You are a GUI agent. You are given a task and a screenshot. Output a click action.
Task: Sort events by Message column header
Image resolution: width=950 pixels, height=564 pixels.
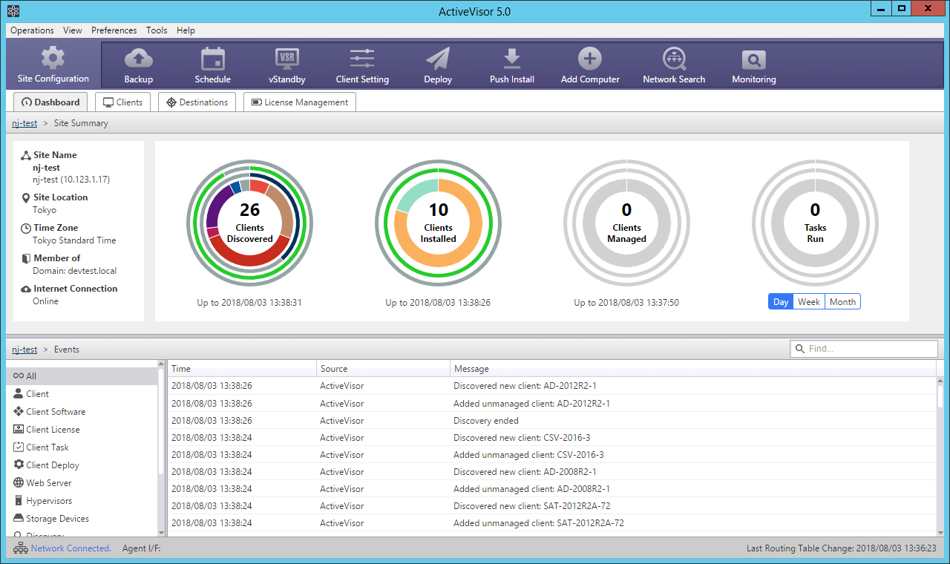(x=693, y=368)
